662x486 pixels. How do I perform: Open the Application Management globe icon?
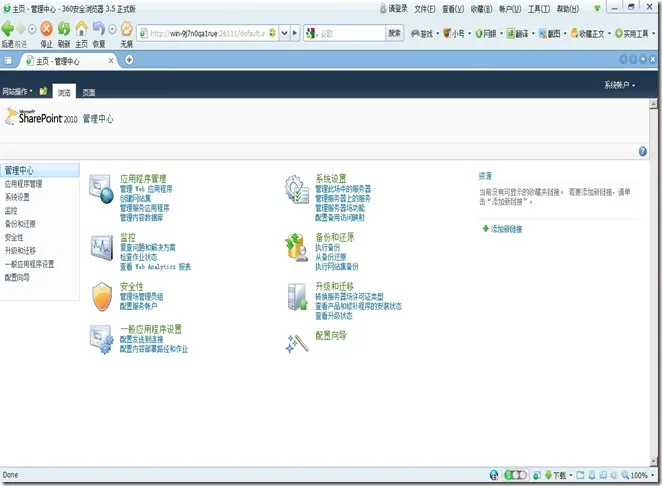(x=101, y=188)
